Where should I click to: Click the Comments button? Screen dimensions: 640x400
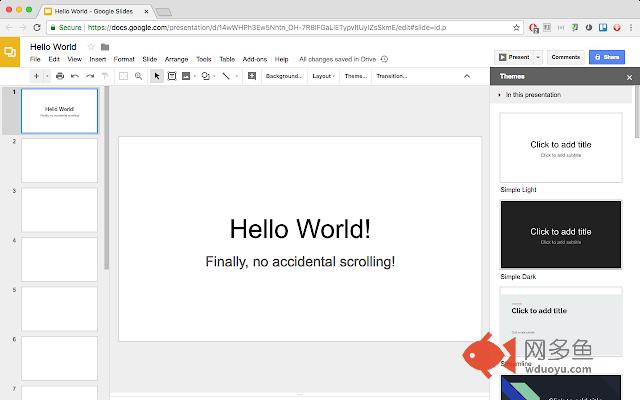[x=565, y=57]
